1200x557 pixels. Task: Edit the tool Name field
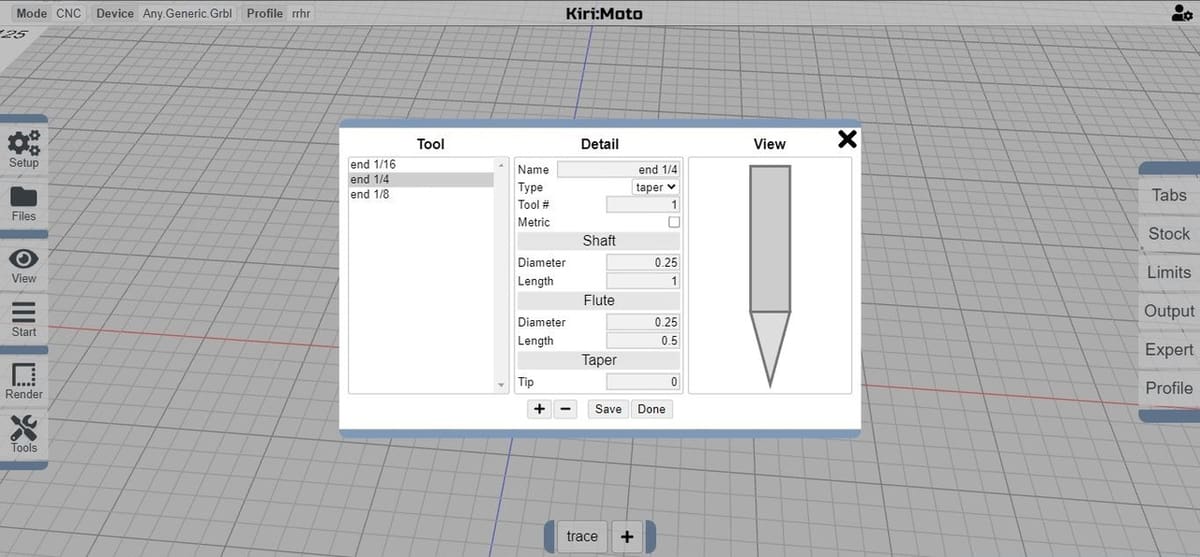pyautogui.click(x=618, y=170)
